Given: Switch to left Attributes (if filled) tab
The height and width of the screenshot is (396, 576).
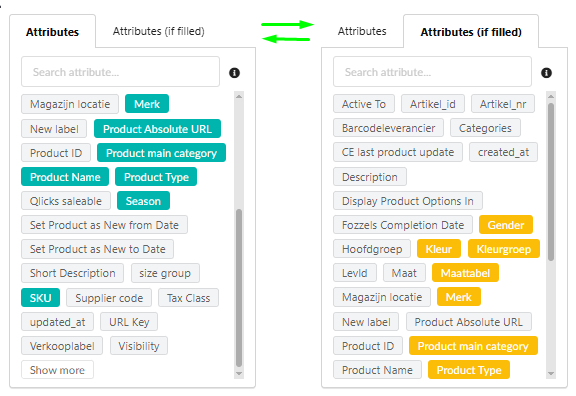Looking at the screenshot, I should [x=158, y=31].
